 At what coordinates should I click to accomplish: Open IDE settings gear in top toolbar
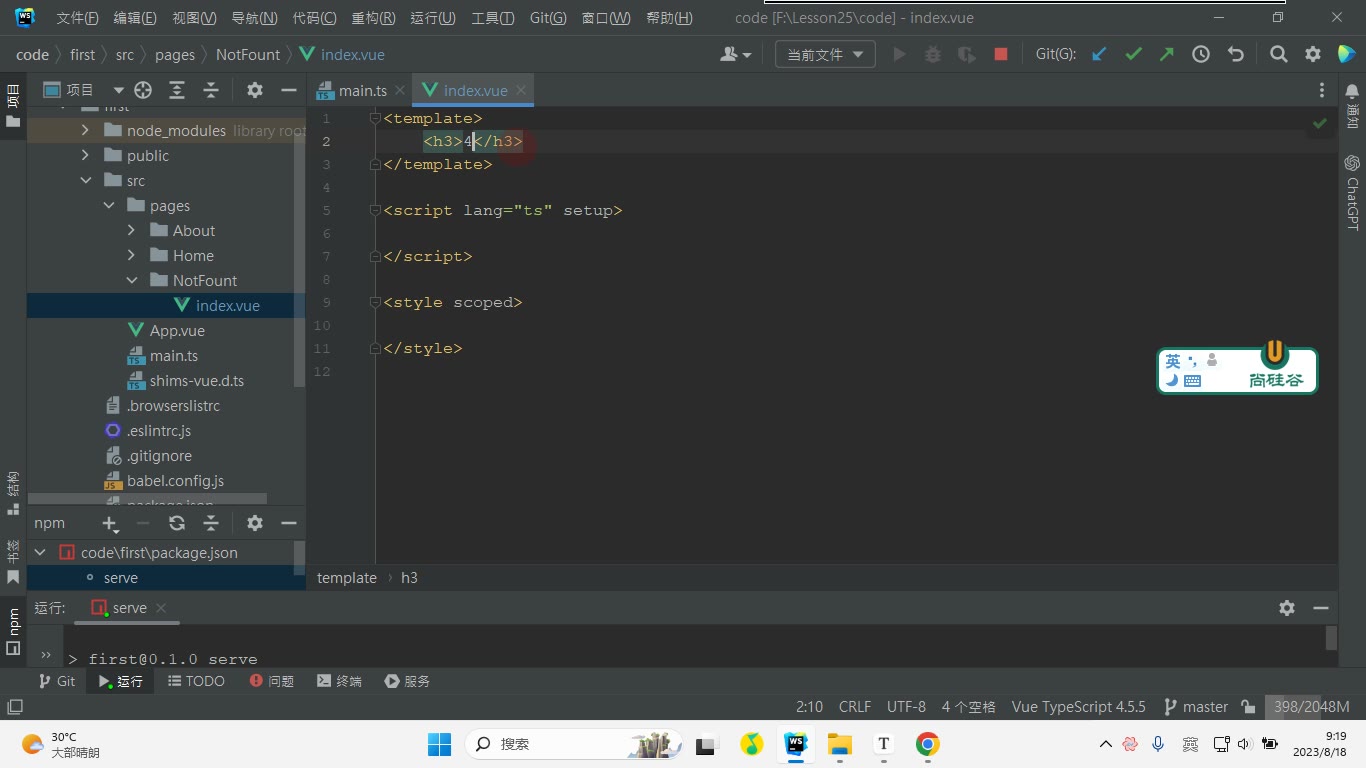click(1313, 55)
